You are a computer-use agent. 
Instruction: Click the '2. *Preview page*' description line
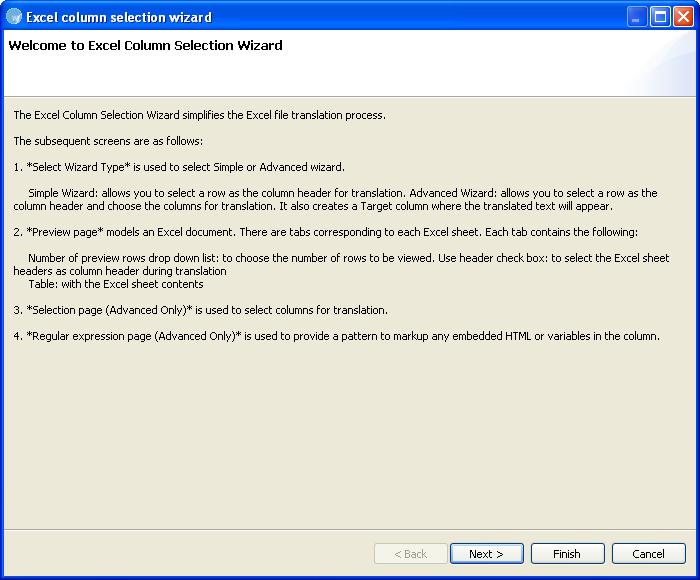(x=326, y=232)
